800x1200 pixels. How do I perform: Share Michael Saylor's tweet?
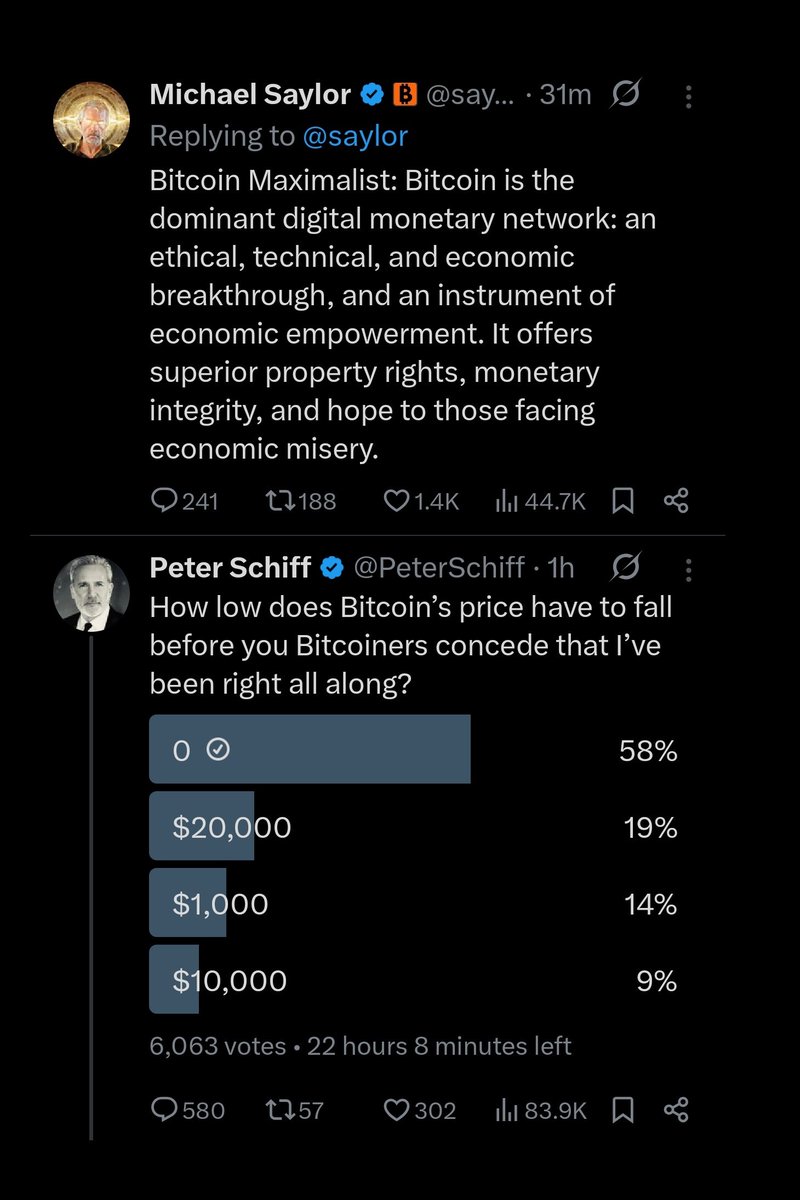tap(677, 501)
